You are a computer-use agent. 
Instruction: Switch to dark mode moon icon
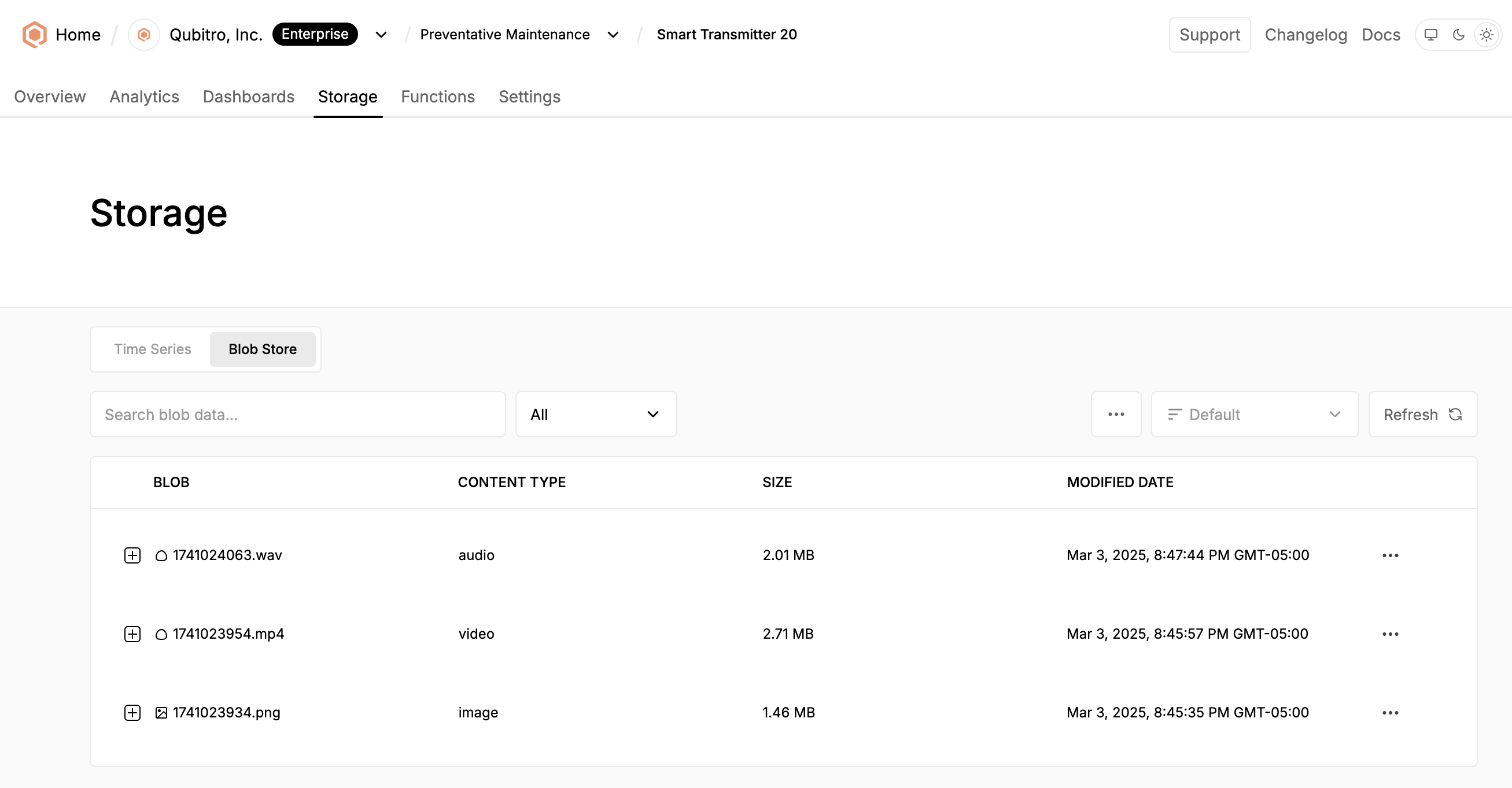pos(1458,35)
